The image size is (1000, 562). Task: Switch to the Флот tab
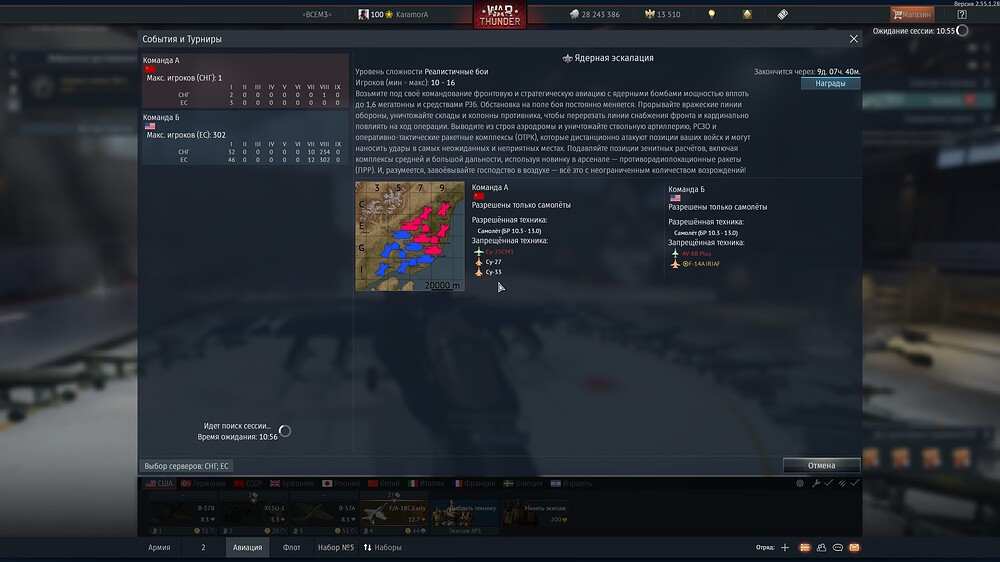(292, 547)
